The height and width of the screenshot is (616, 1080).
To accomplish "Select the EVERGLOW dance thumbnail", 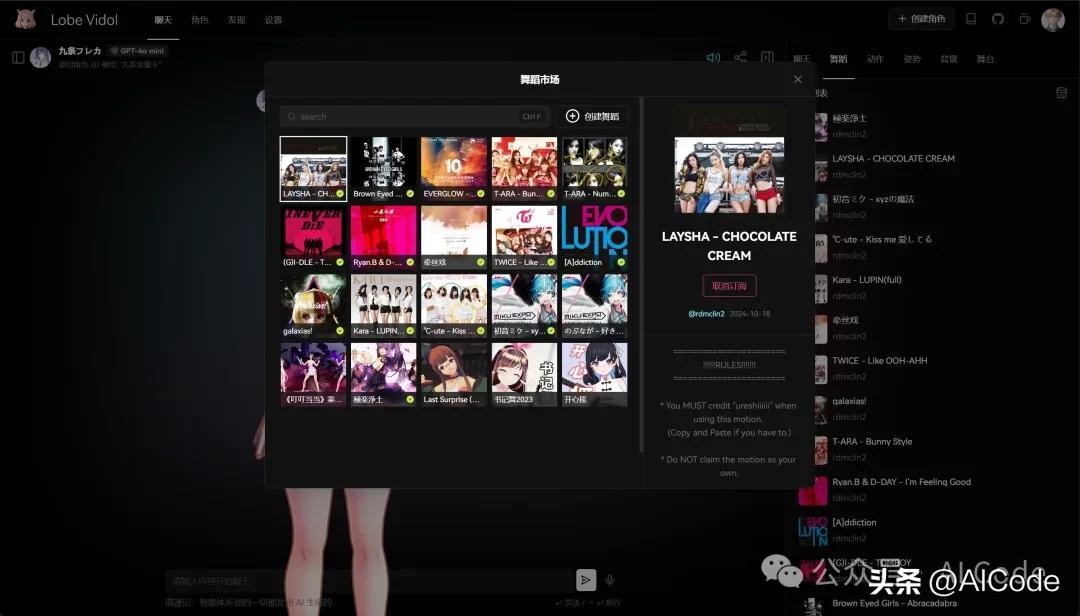I will [x=454, y=169].
